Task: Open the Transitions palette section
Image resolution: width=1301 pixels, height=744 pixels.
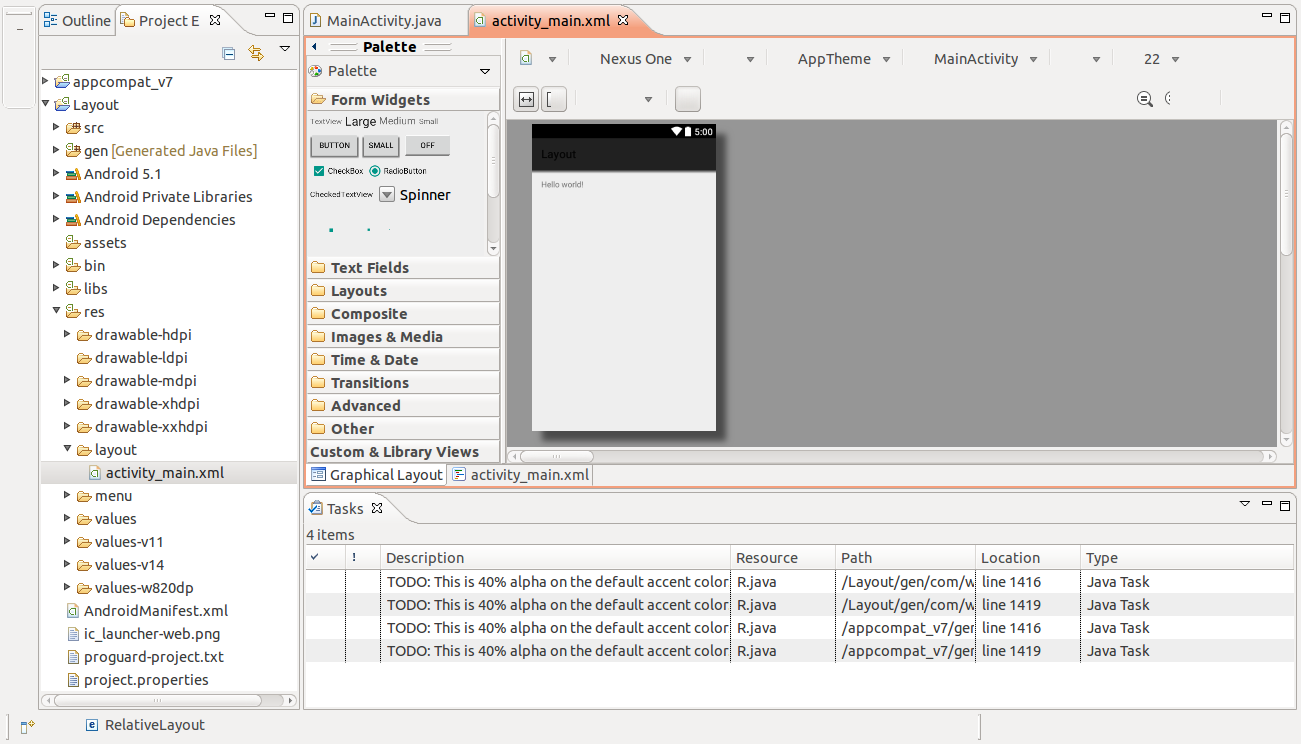Action: coord(403,383)
